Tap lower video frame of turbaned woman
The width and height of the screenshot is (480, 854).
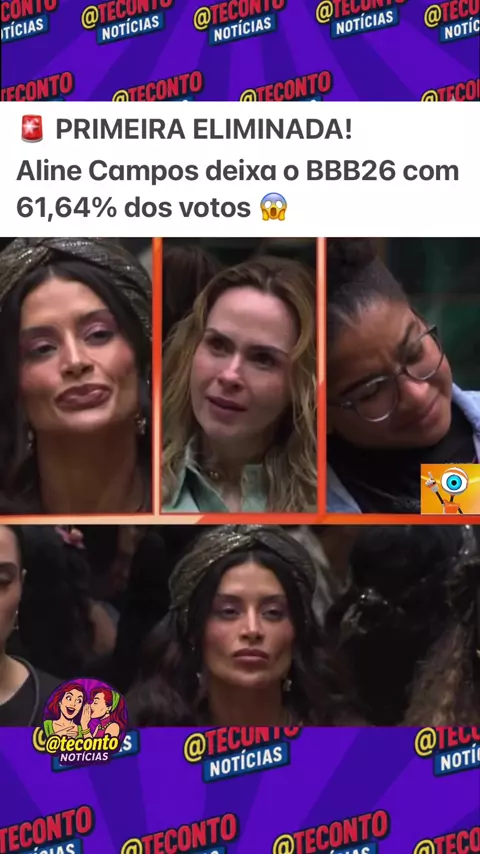[x=240, y=626]
